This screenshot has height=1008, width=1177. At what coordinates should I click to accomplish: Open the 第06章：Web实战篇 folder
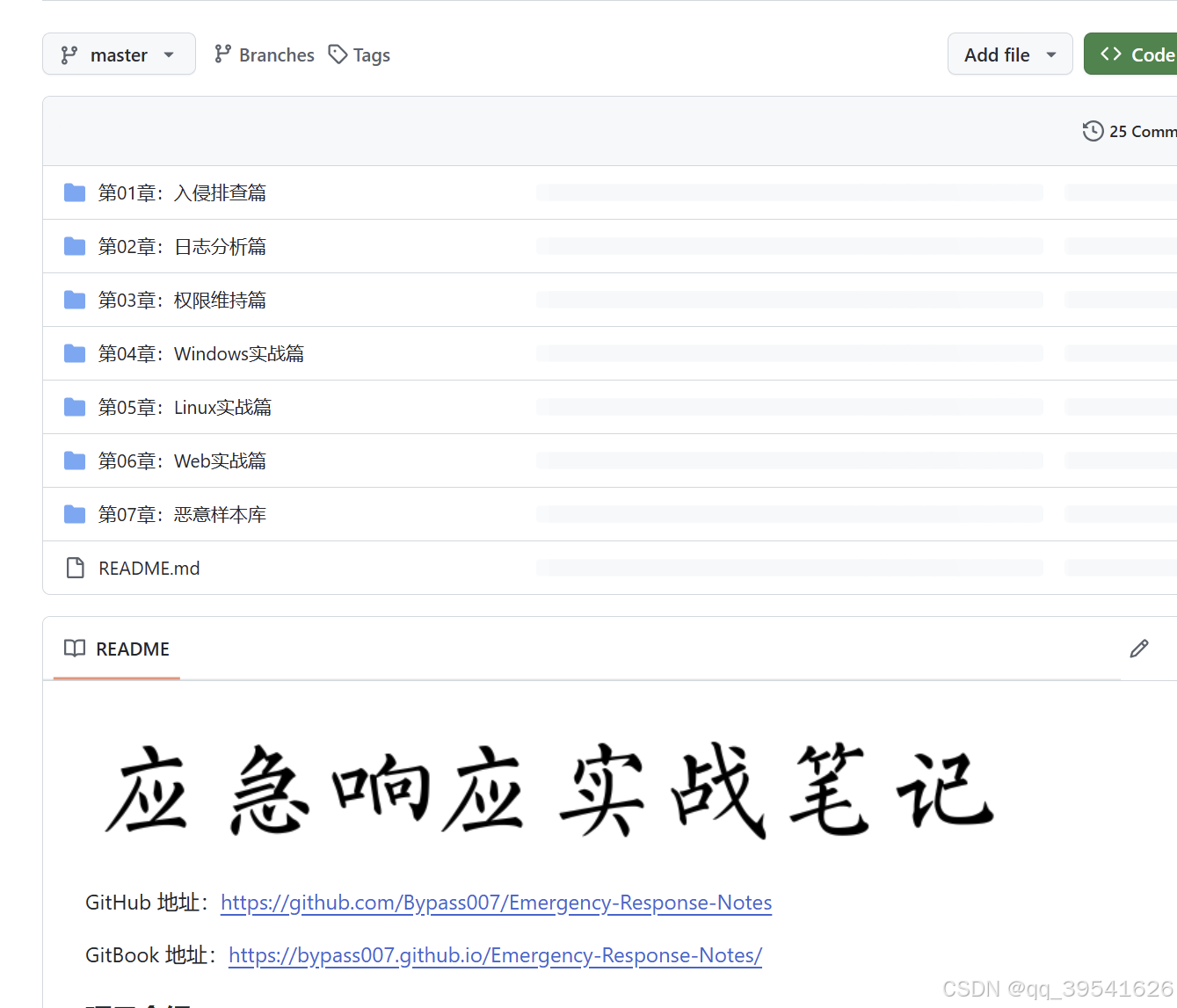pyautogui.click(x=182, y=460)
